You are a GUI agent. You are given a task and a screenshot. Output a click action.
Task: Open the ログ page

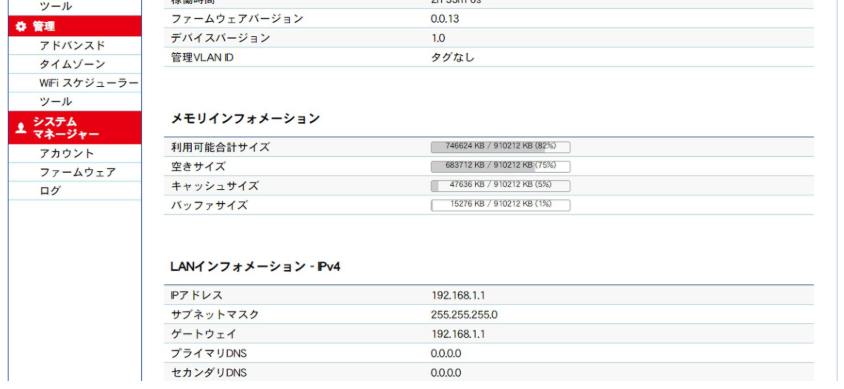tap(50, 190)
